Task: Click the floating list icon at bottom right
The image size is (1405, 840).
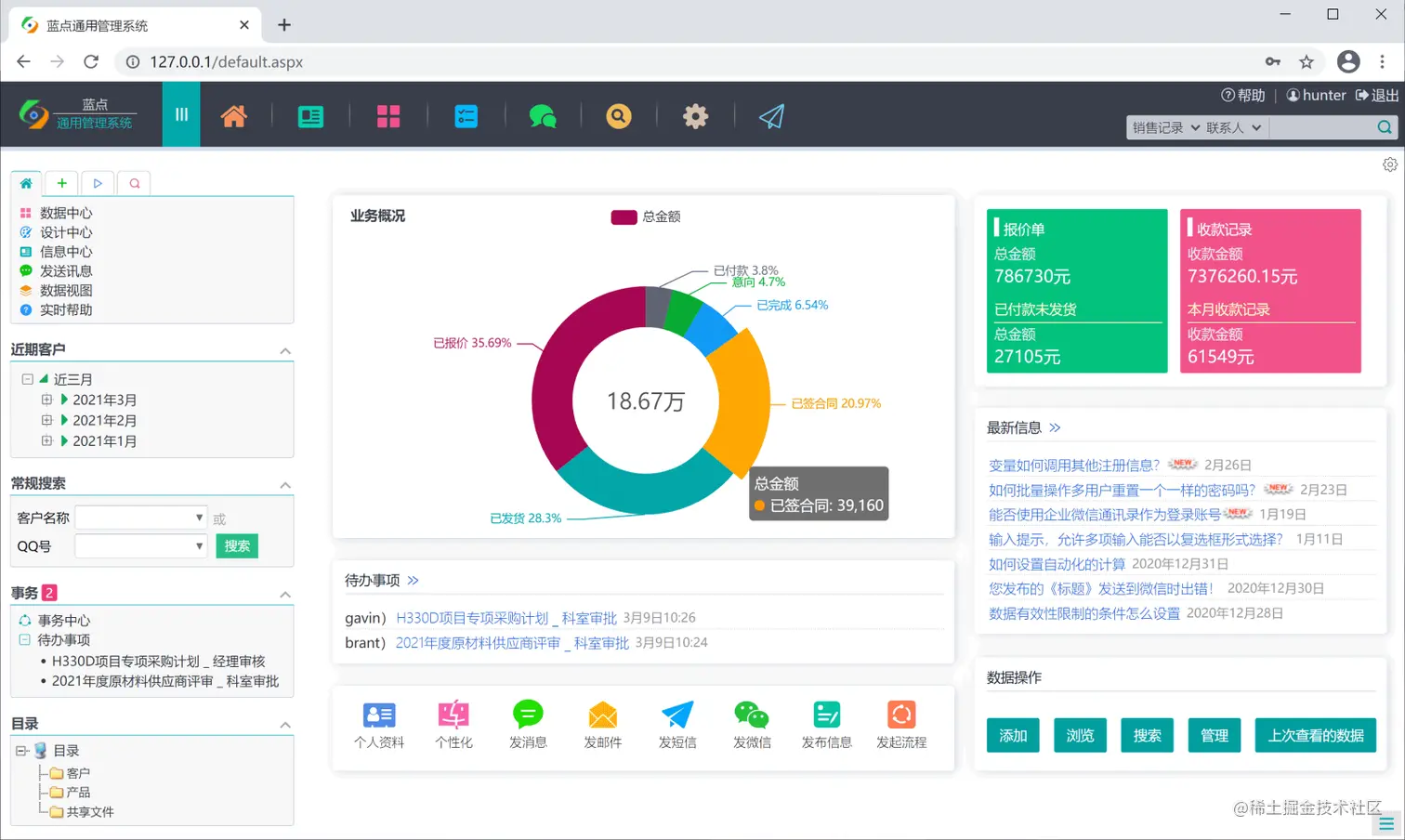Action: 1386,823
